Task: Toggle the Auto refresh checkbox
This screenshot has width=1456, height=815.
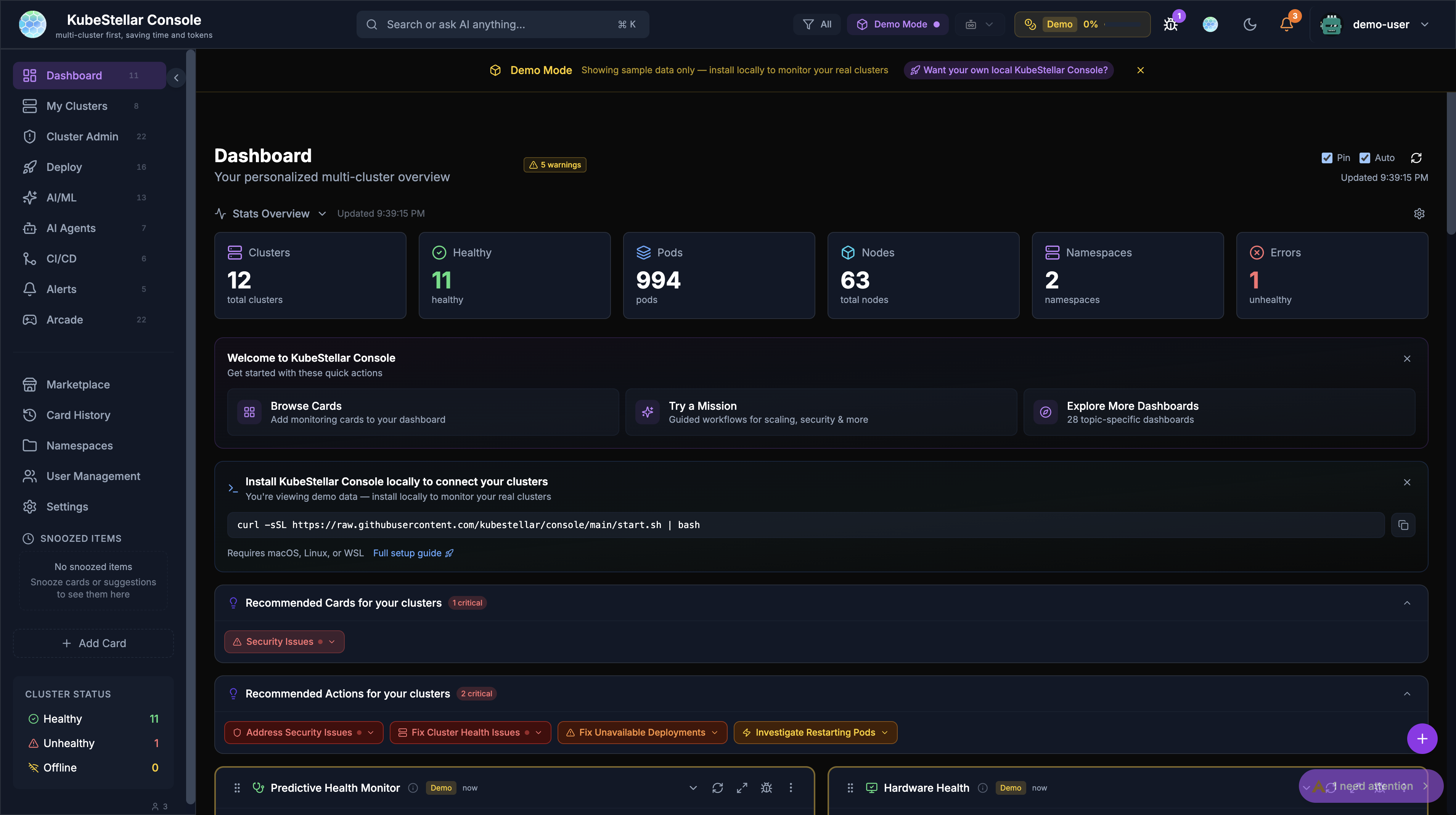Action: click(x=1365, y=158)
